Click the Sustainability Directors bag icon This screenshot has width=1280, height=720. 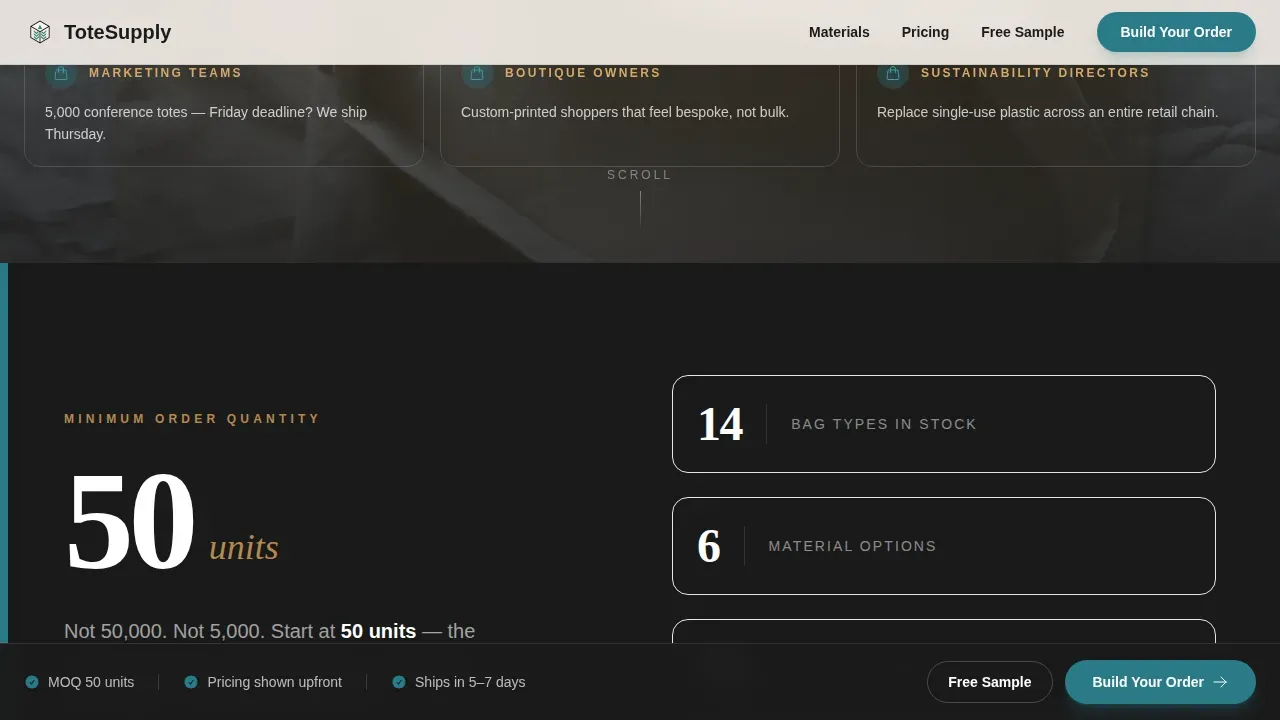click(893, 73)
